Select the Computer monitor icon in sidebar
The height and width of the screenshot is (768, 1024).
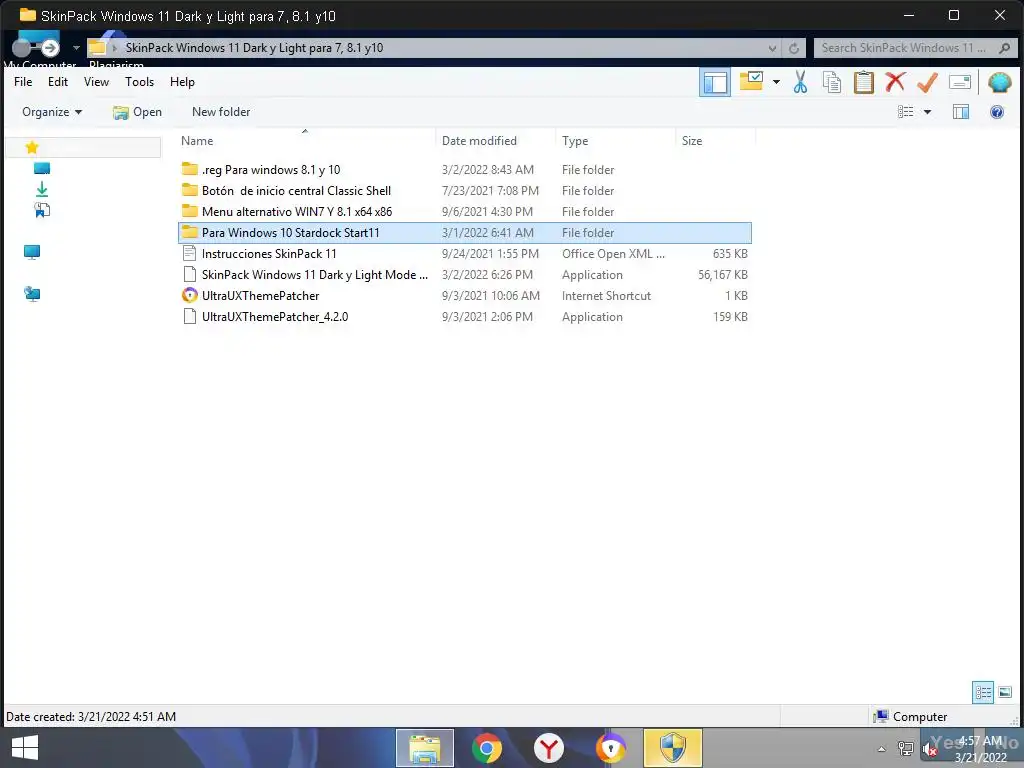(x=31, y=252)
